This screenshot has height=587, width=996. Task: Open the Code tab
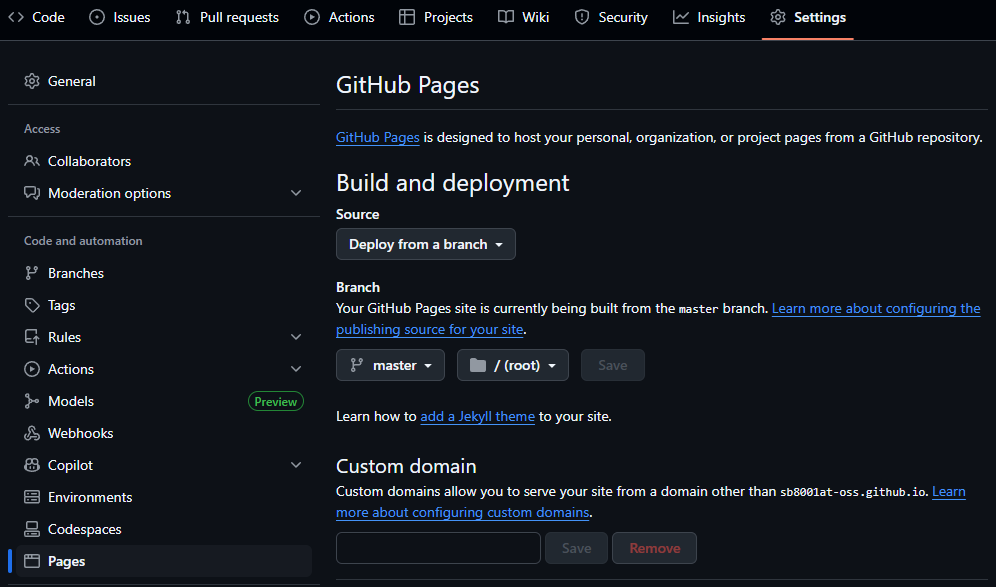point(36,17)
